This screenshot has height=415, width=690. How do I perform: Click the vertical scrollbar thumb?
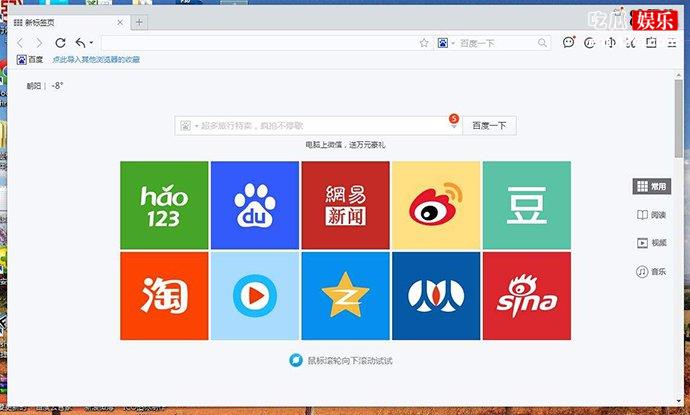coord(679,118)
